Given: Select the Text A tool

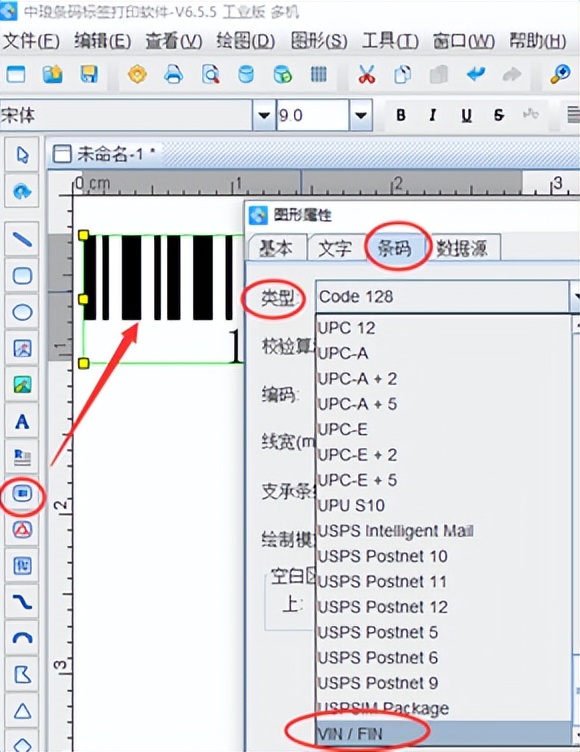Looking at the screenshot, I should (x=22, y=422).
